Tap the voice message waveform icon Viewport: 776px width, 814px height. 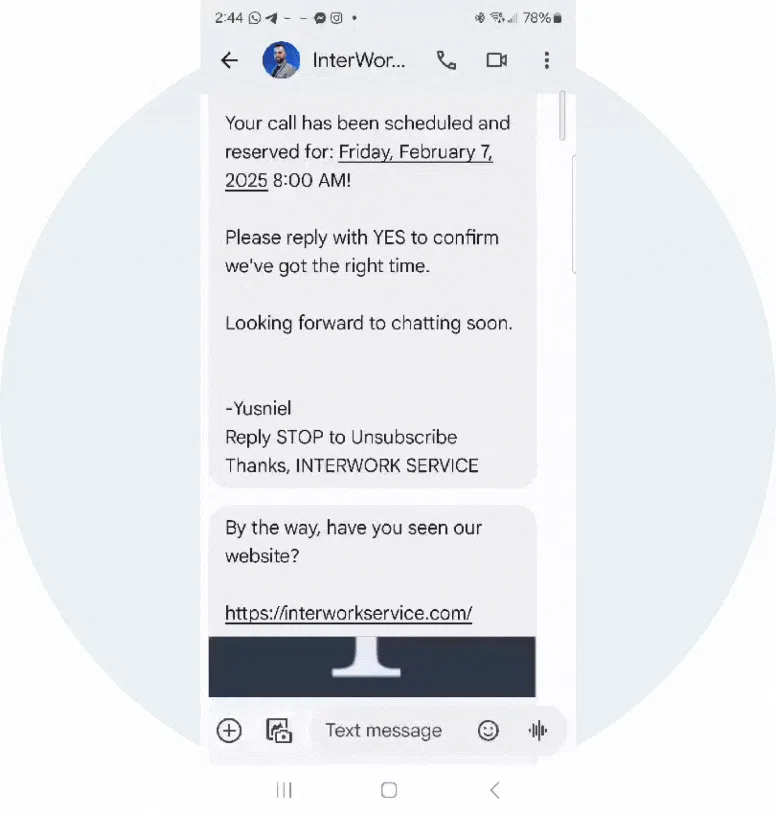click(x=538, y=731)
